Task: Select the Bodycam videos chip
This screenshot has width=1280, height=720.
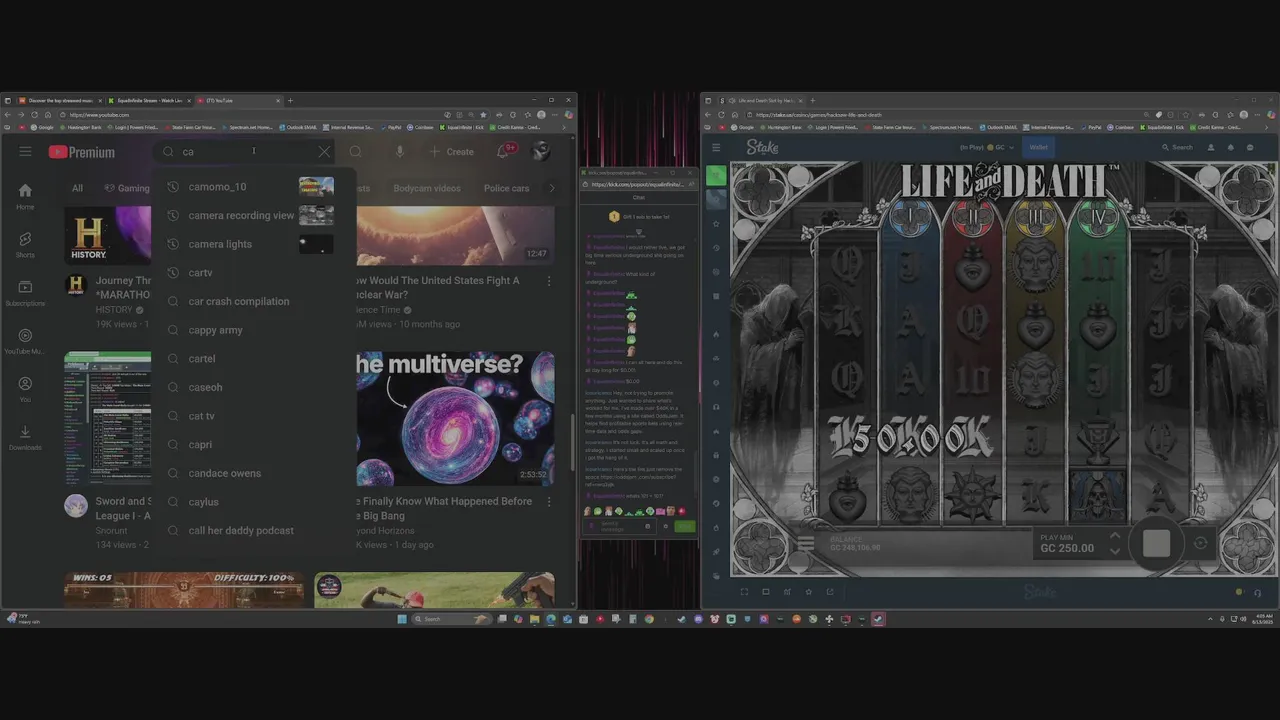Action: (427, 188)
